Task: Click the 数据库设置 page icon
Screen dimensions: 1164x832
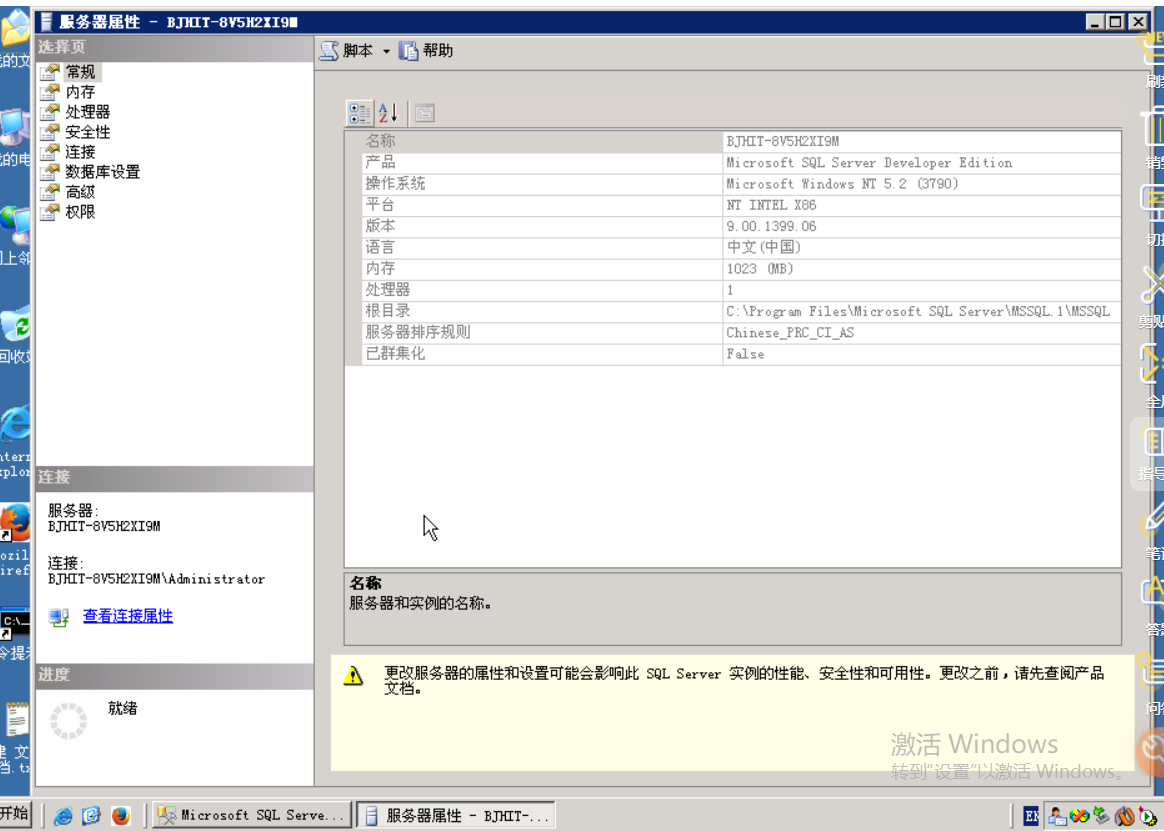Action: pyautogui.click(x=50, y=172)
